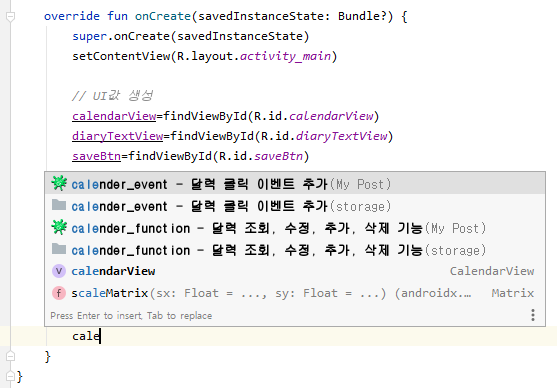Open completion popup three-dot options menu
Viewport: 558px width, 389px height.
pos(533,315)
